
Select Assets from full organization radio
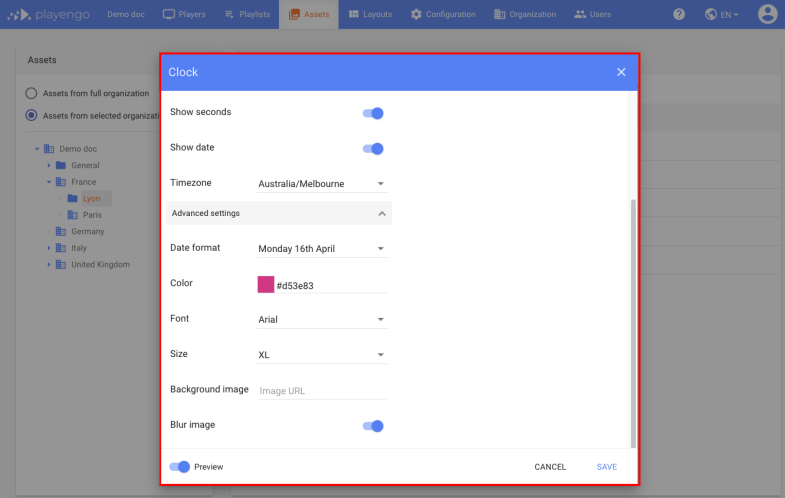pos(31,93)
